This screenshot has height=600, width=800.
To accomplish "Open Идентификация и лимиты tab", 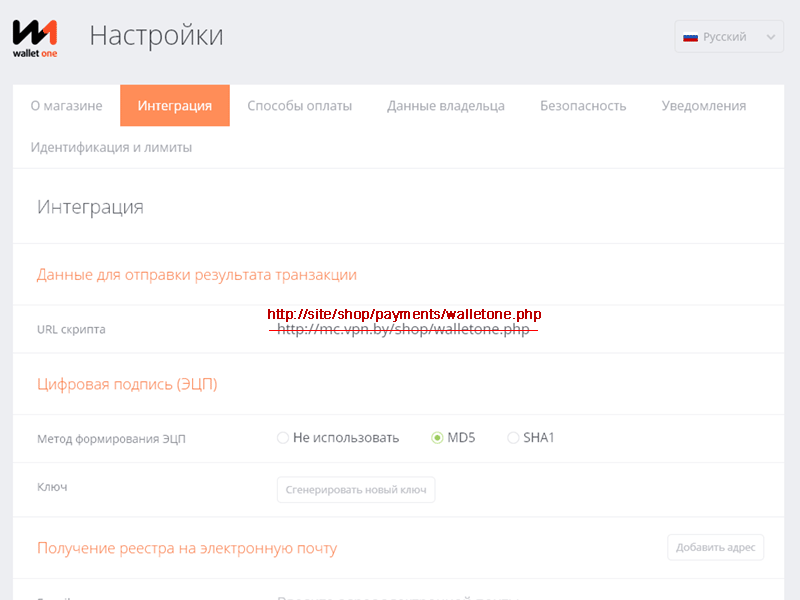I will pyautogui.click(x=111, y=147).
